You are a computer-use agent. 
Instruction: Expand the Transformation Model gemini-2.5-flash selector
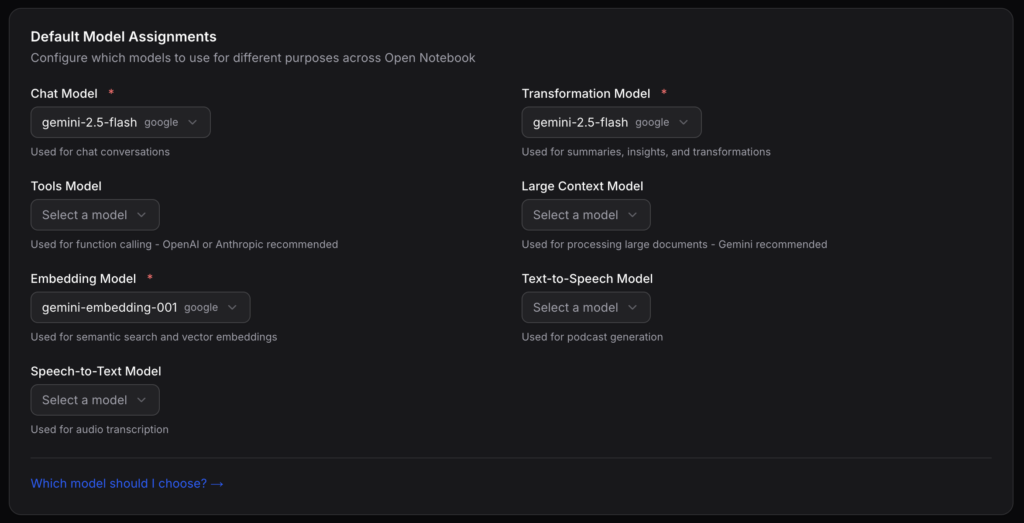[x=611, y=122]
